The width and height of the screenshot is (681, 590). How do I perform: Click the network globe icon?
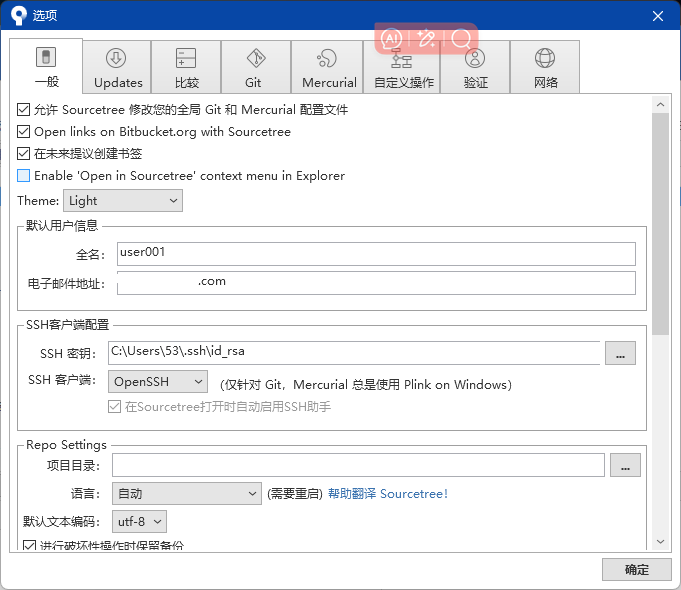pos(545,58)
